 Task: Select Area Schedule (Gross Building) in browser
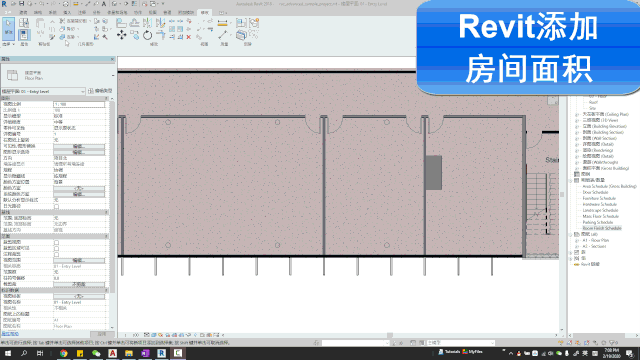pyautogui.click(x=609, y=186)
